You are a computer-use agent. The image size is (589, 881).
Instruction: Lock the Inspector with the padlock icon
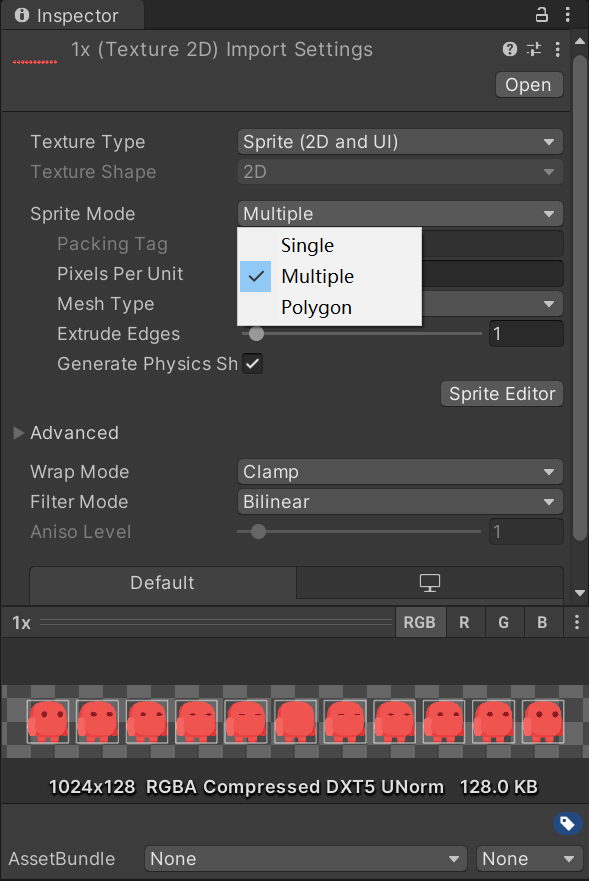[541, 15]
